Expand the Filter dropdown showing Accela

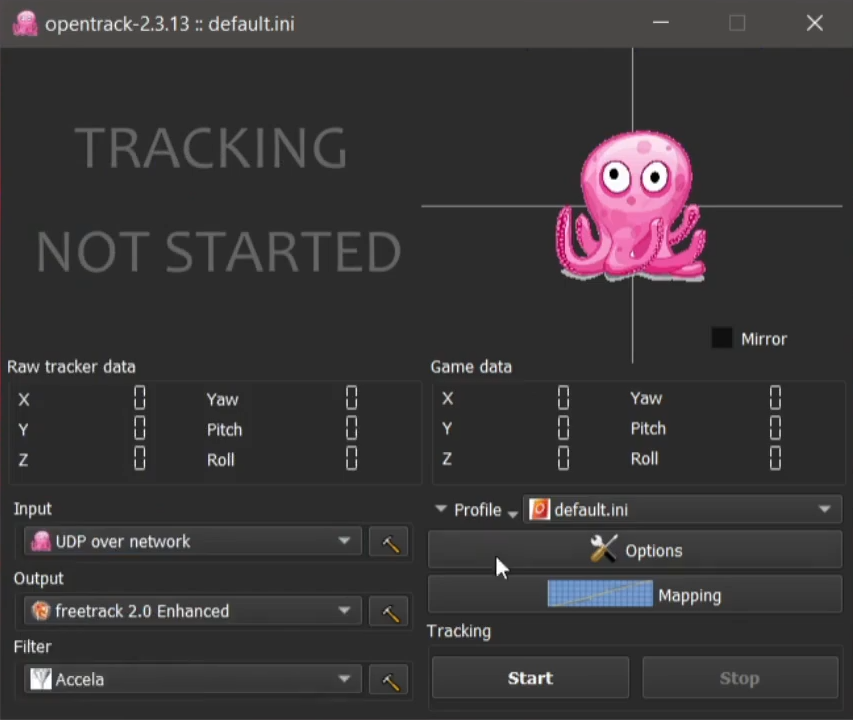193,679
